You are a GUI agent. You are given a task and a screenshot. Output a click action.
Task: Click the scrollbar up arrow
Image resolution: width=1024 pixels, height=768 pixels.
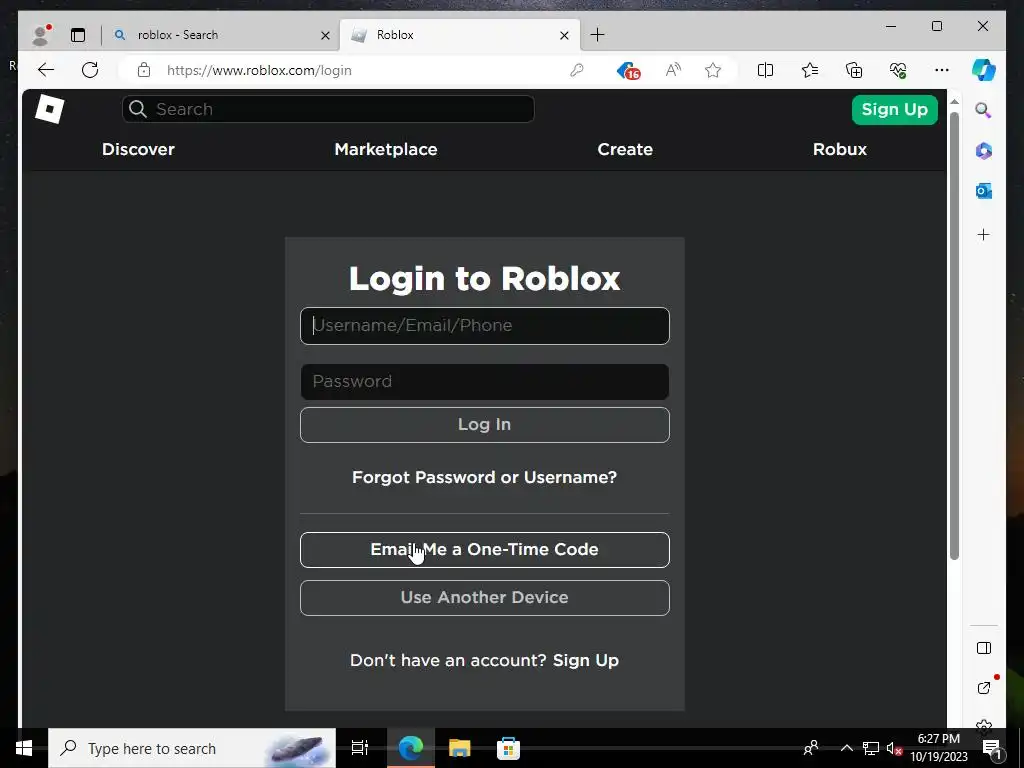point(954,102)
